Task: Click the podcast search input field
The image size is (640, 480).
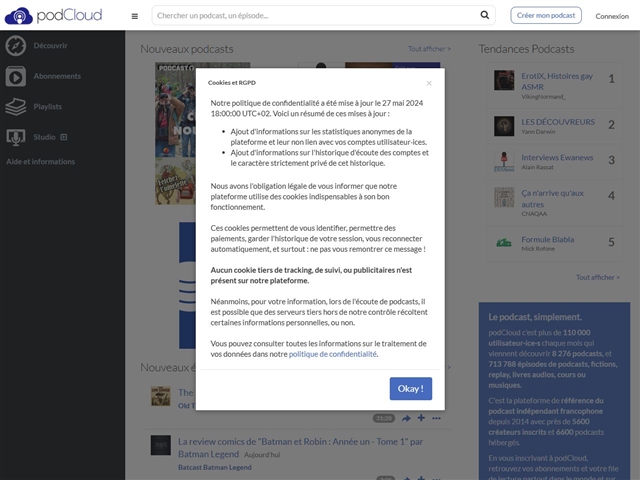Action: point(315,16)
